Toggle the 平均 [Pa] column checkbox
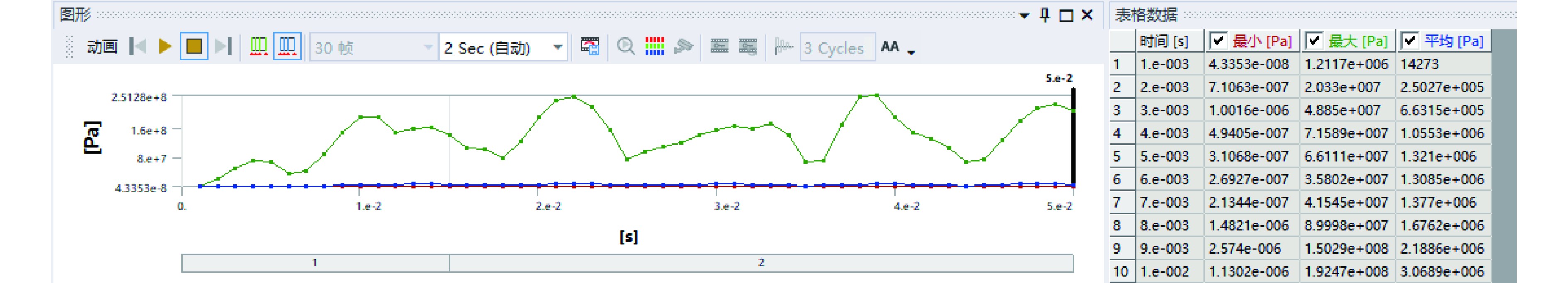 coord(1410,41)
